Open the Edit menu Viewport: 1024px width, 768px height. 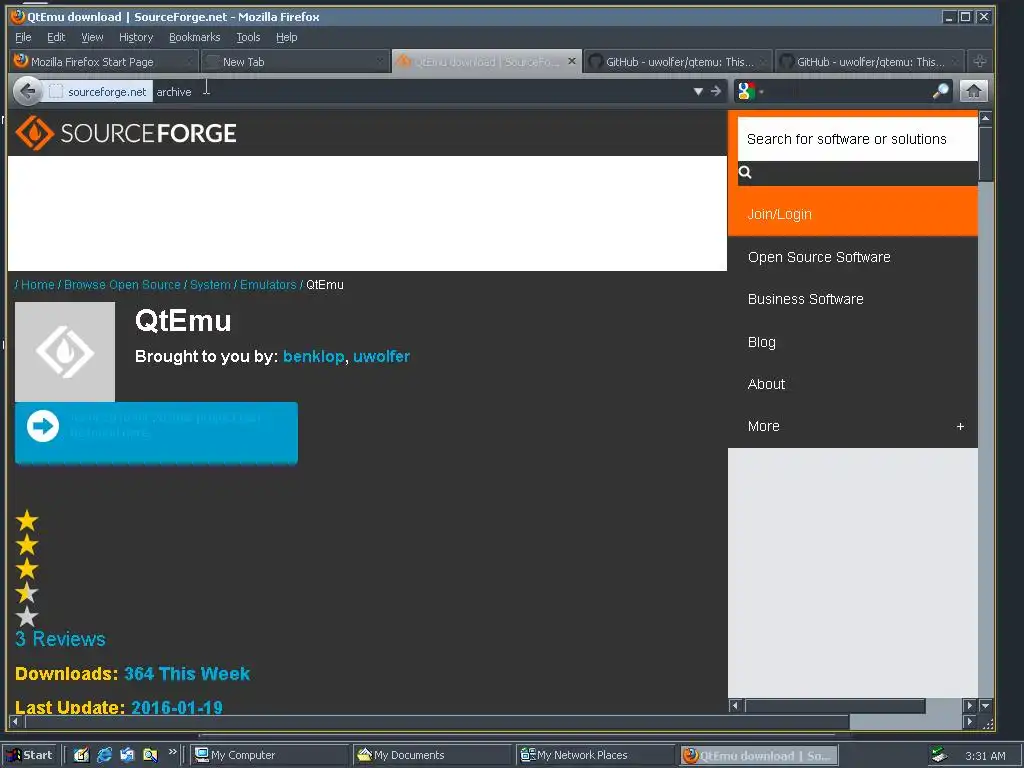point(56,37)
